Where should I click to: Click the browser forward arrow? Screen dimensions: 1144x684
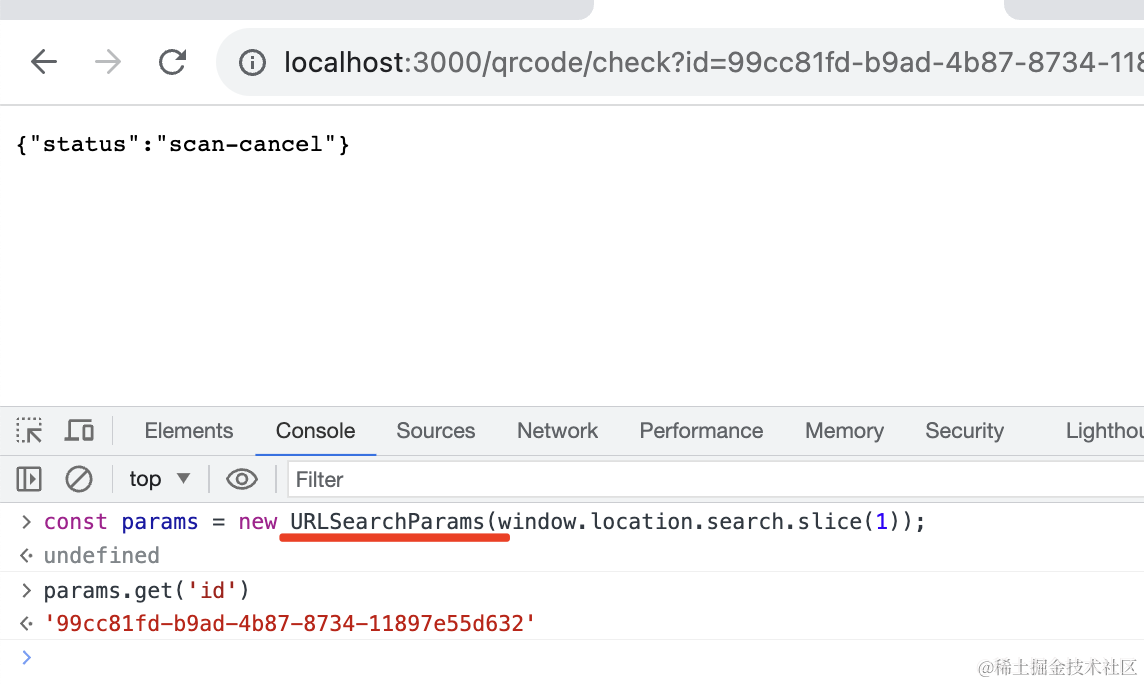[x=107, y=62]
